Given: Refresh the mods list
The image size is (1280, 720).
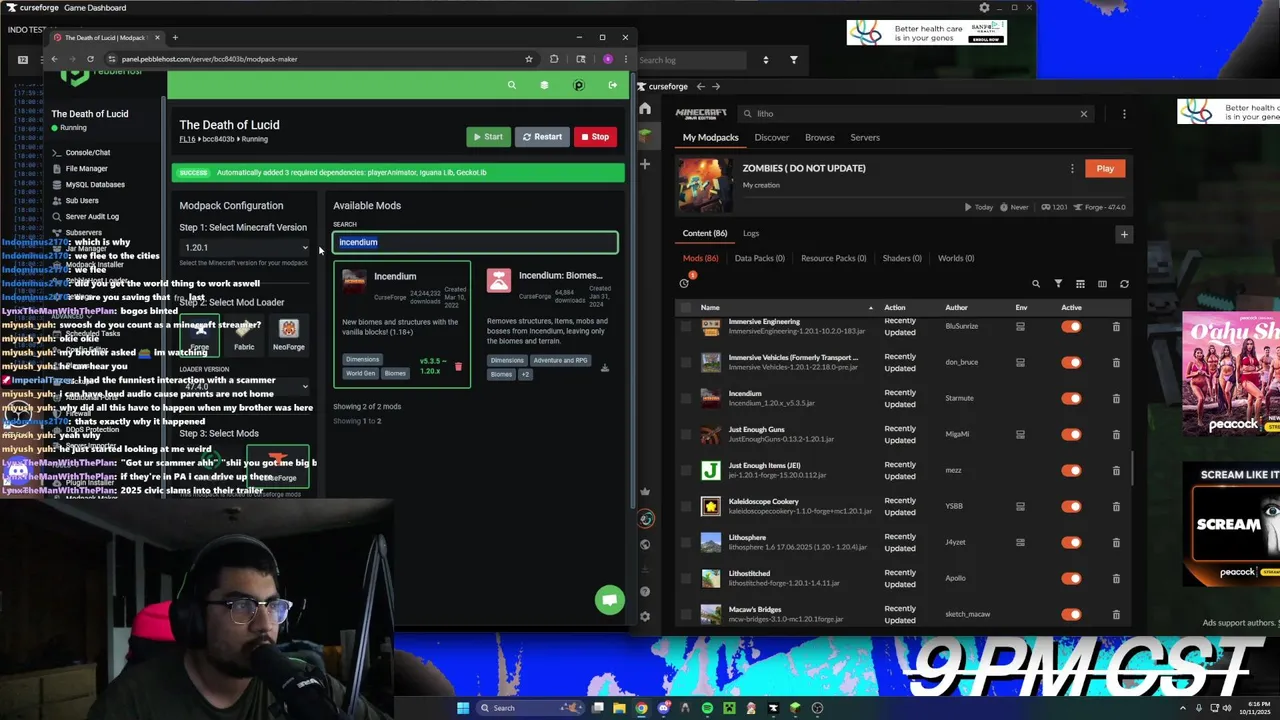Looking at the screenshot, I should pyautogui.click(x=1124, y=284).
